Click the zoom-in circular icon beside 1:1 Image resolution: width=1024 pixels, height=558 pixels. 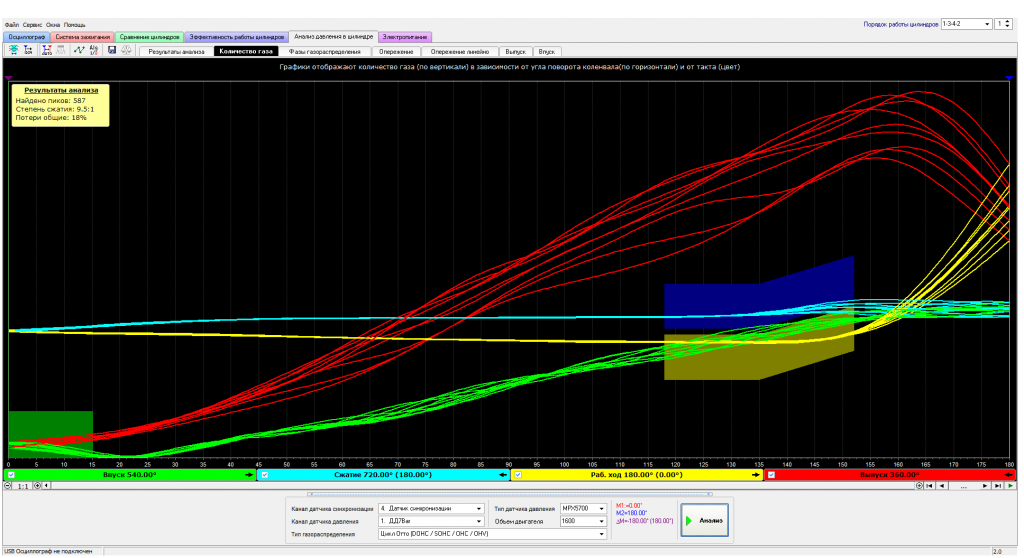pyautogui.click(x=37, y=486)
